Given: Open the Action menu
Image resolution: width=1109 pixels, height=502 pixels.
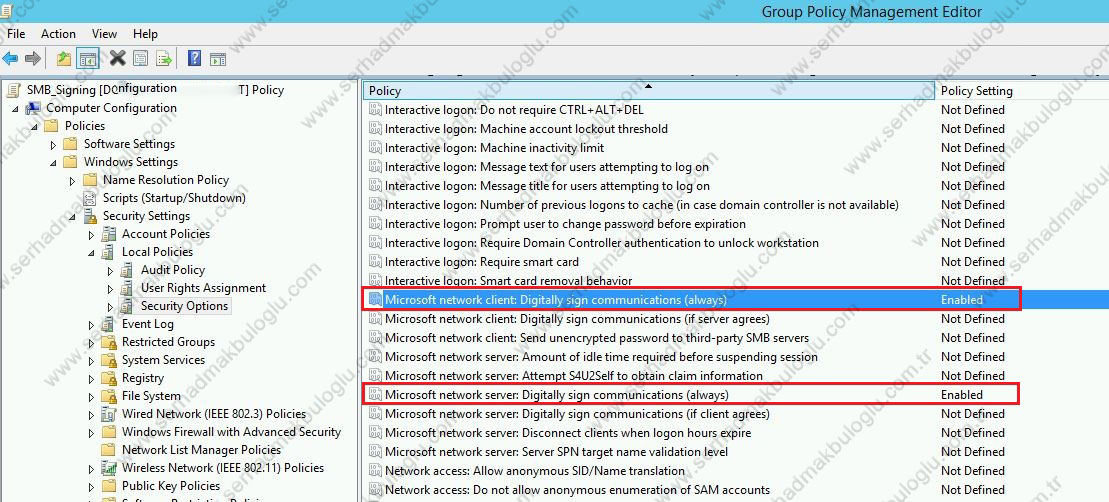Looking at the screenshot, I should (x=58, y=34).
